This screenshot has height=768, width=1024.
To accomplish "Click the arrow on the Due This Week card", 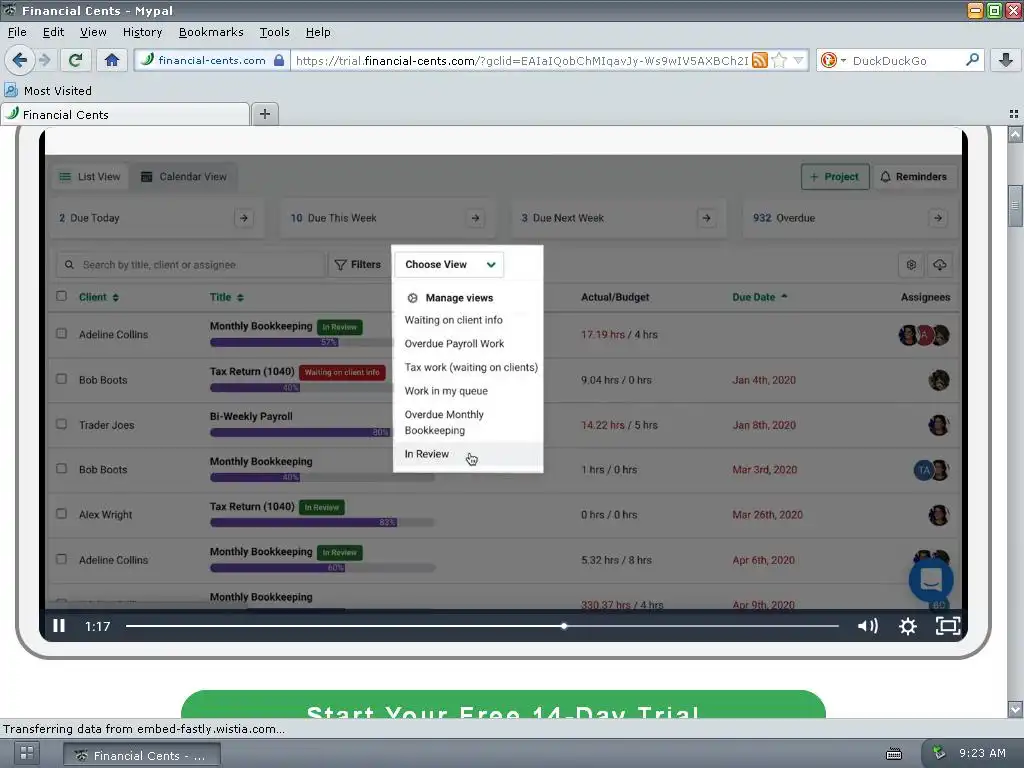I will (475, 218).
